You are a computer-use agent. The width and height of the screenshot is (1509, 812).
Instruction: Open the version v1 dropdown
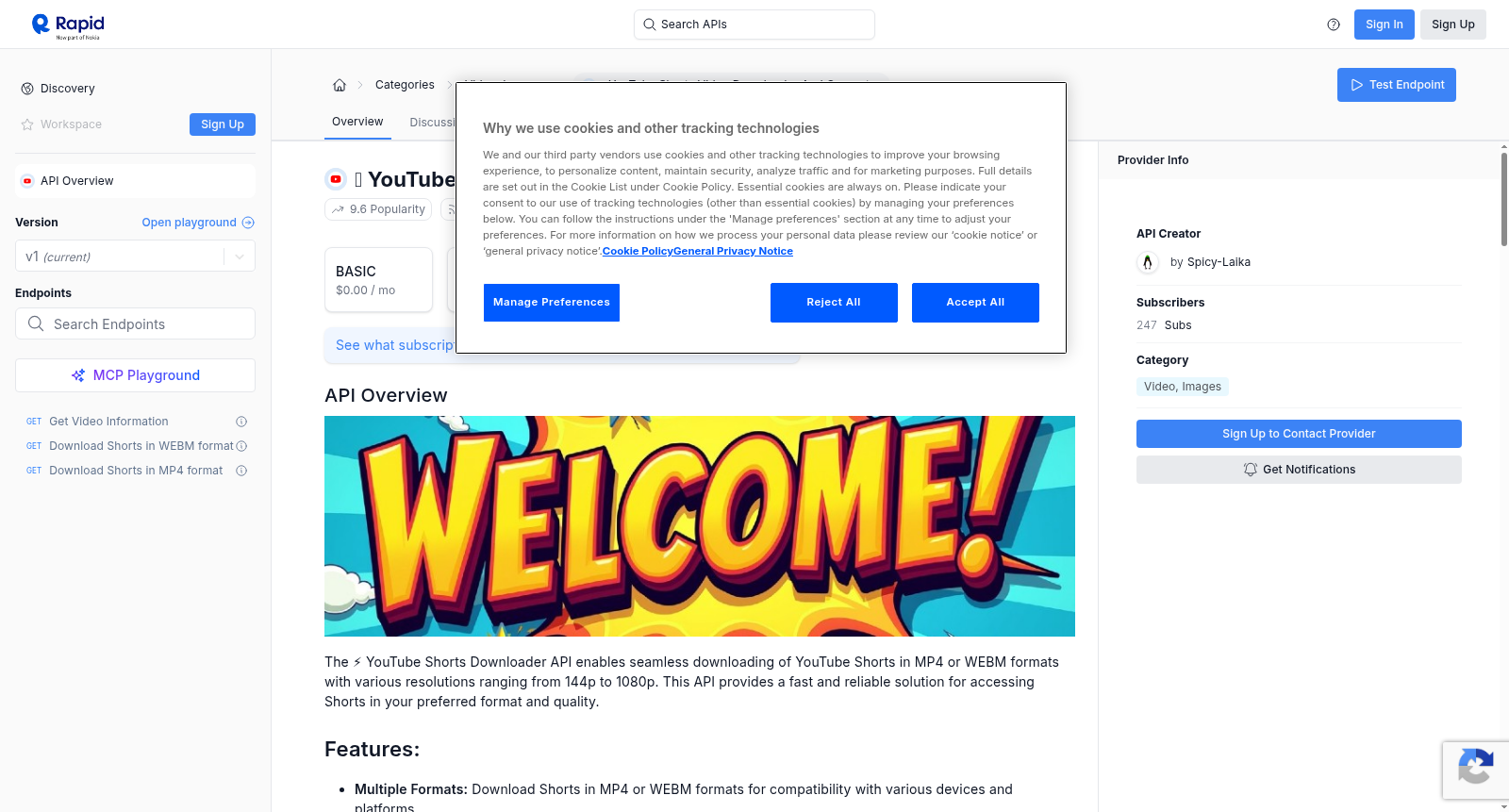click(x=135, y=257)
